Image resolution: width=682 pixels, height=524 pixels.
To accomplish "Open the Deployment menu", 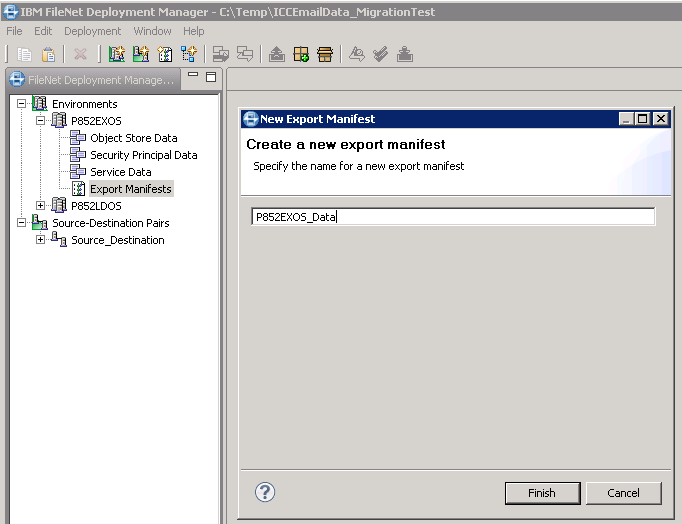I will [93, 31].
